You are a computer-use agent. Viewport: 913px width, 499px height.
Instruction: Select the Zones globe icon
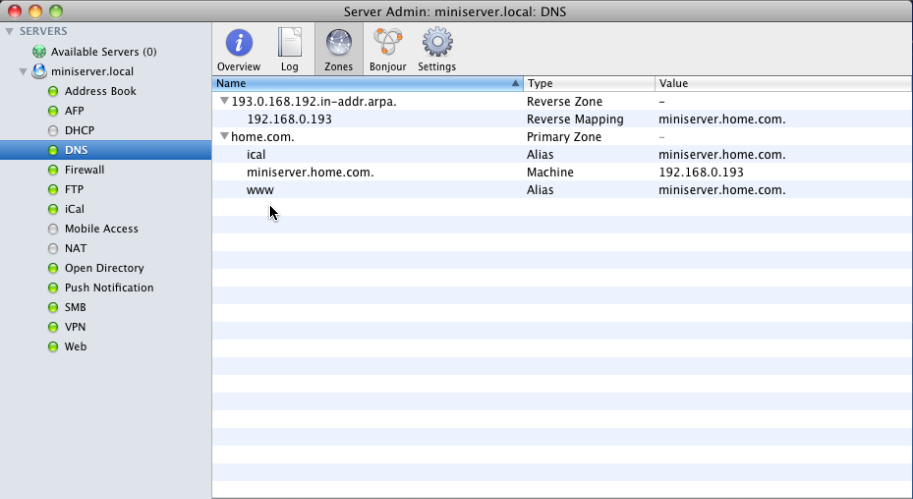pos(338,43)
